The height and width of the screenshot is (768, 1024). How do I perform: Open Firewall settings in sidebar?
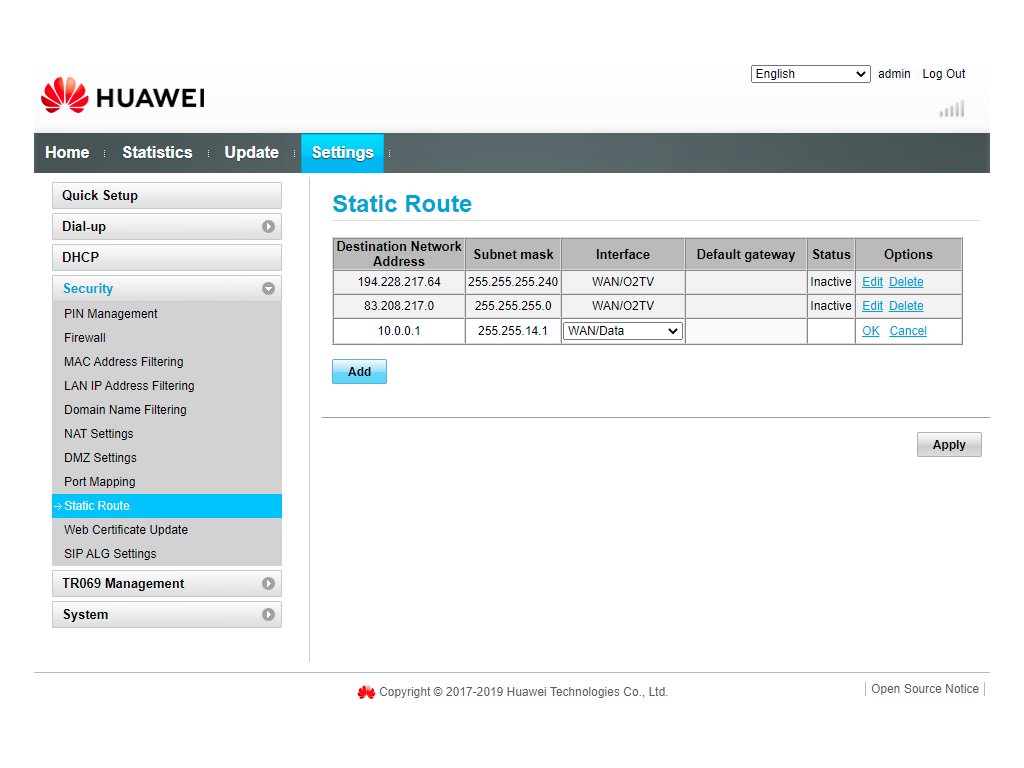click(85, 338)
